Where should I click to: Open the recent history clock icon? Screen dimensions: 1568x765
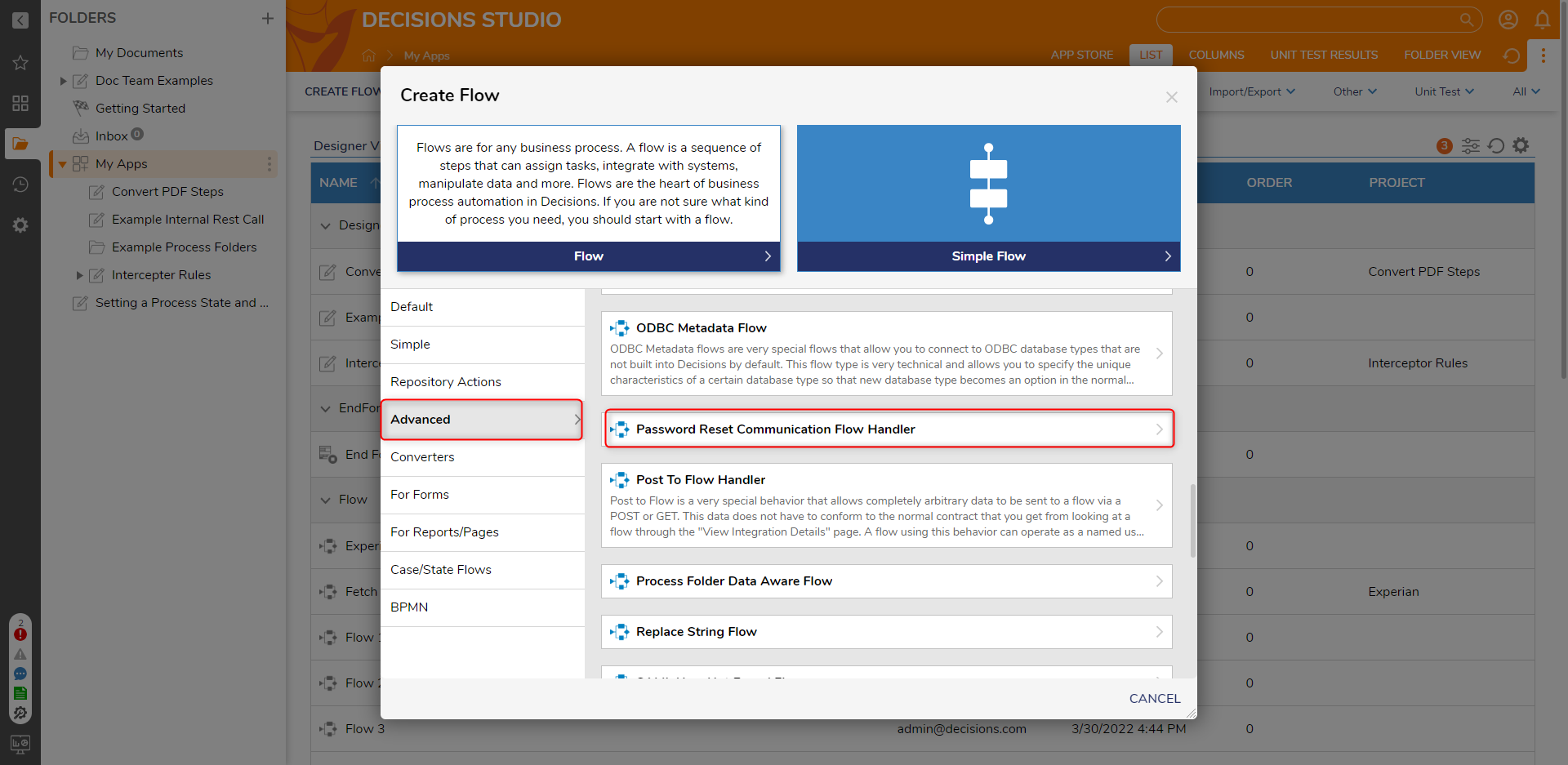coord(20,185)
